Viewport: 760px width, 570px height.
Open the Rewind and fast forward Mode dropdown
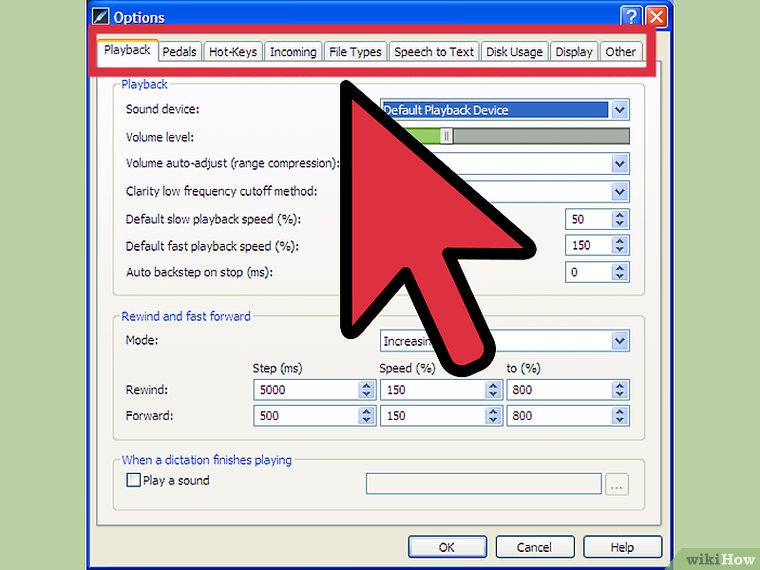tap(620, 342)
